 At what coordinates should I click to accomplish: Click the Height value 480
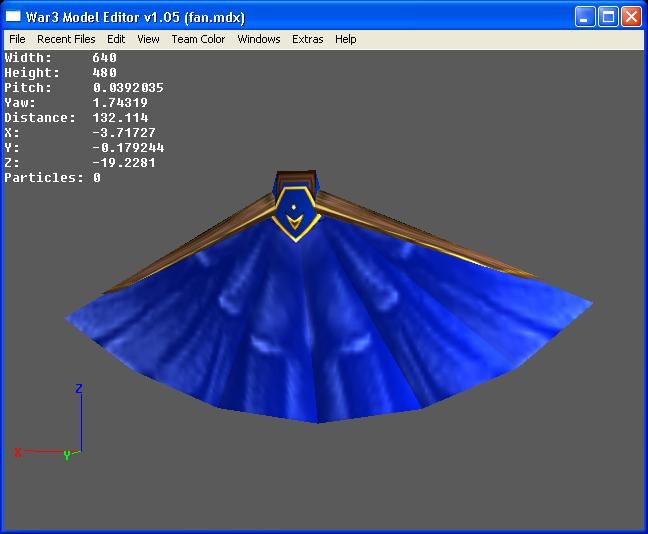105,73
